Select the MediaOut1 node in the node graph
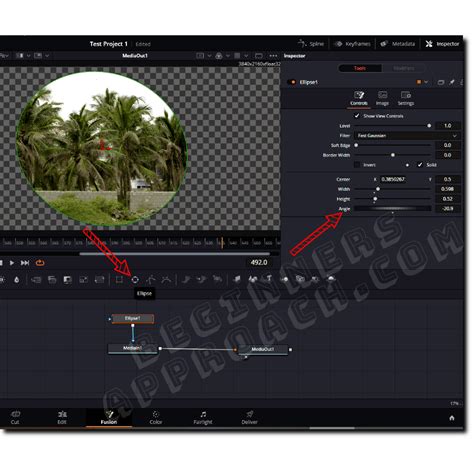 tap(263, 349)
